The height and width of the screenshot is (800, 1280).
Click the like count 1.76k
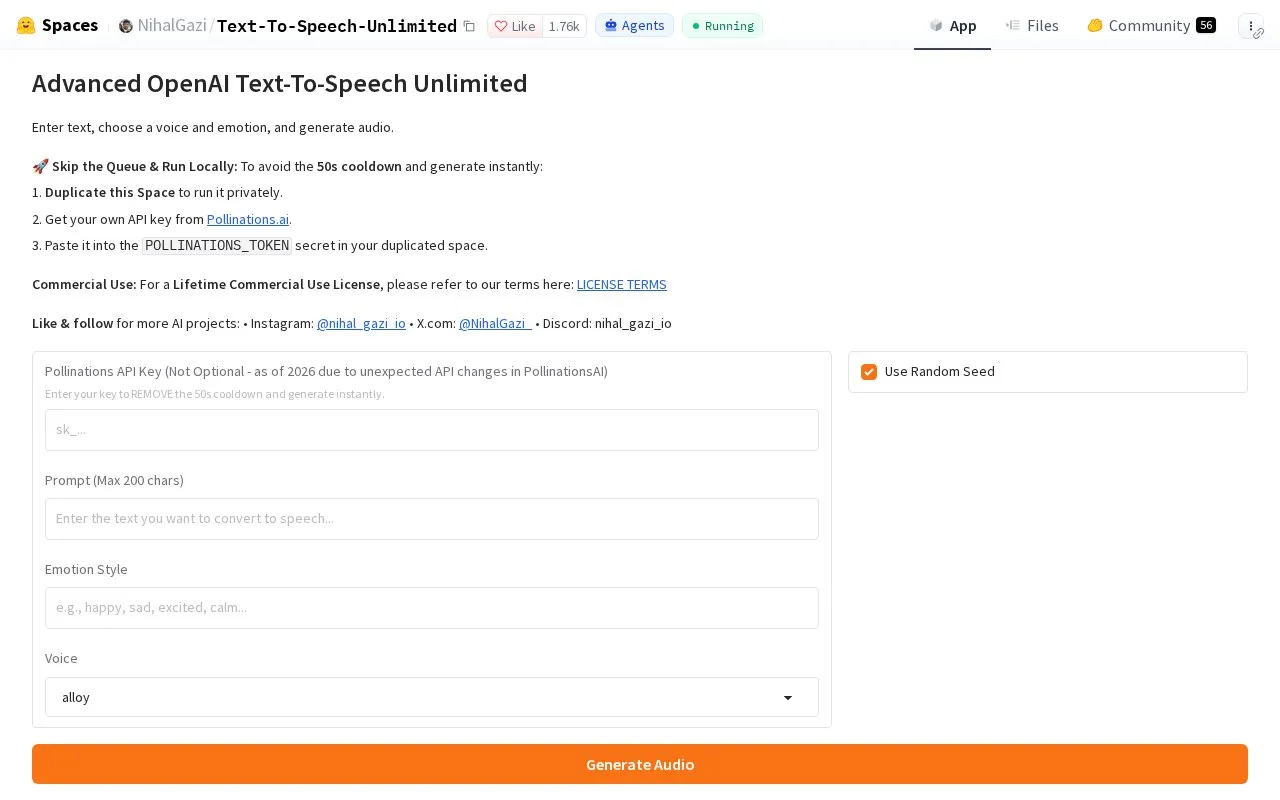tap(564, 26)
